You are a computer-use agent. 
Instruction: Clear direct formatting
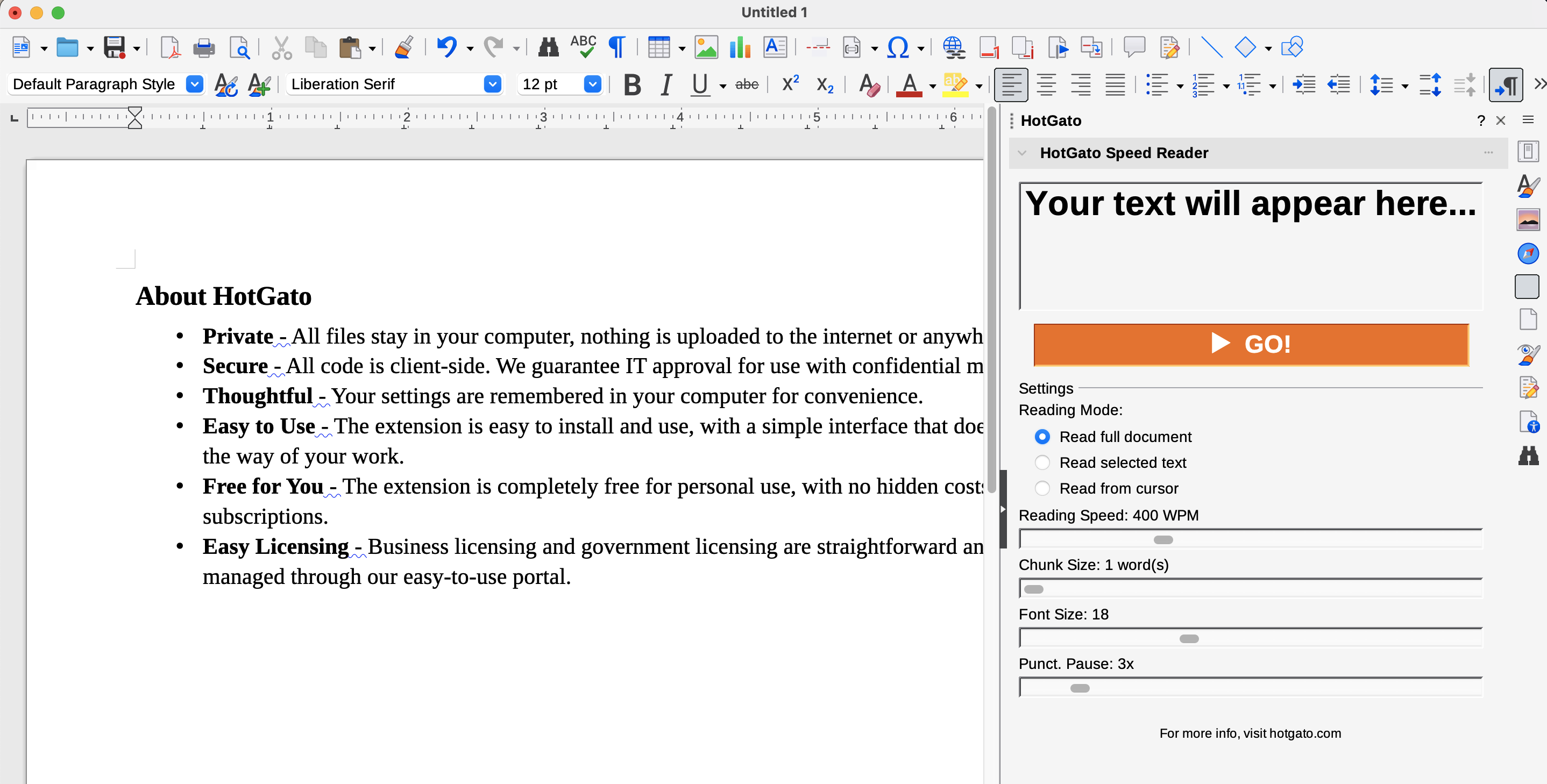pos(868,84)
